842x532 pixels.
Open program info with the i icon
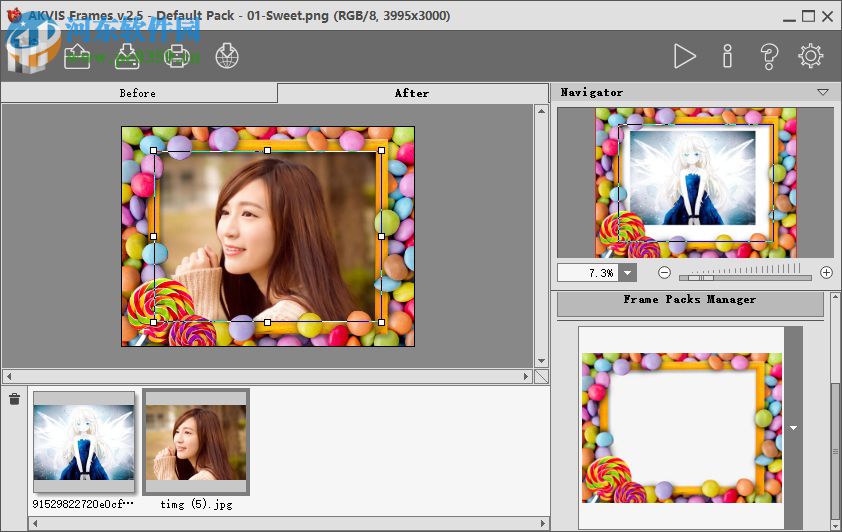[727, 56]
